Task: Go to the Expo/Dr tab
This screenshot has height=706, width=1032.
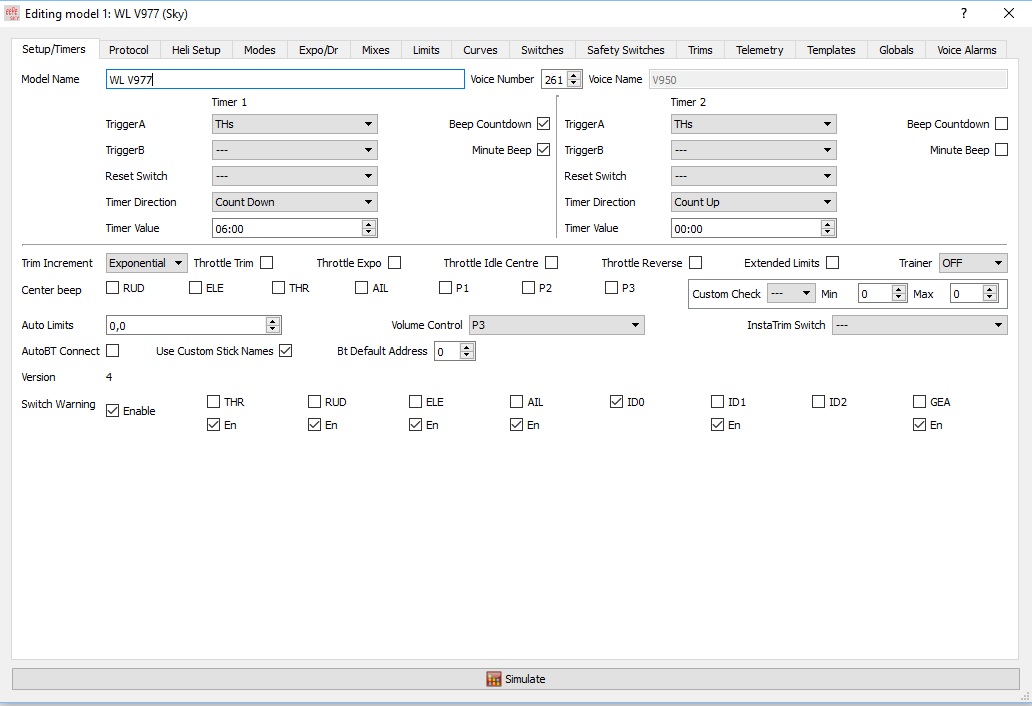Action: 319,50
